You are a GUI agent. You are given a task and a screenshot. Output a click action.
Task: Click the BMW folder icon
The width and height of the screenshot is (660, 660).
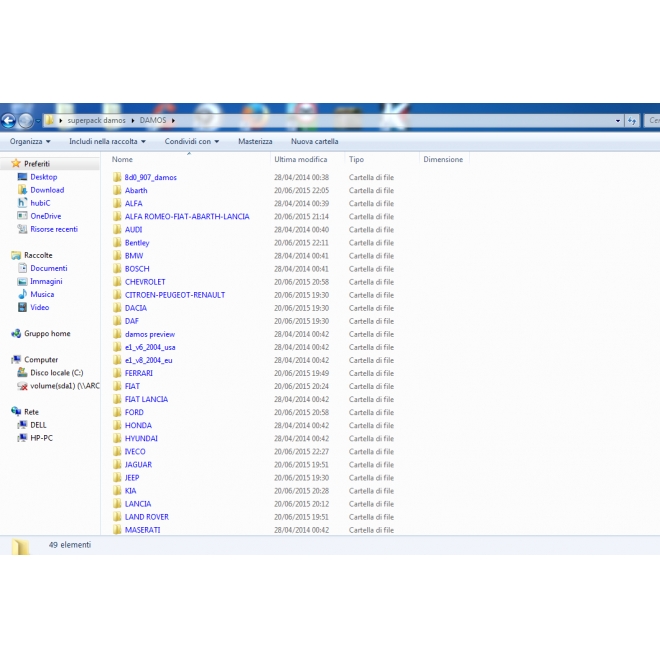[117, 255]
